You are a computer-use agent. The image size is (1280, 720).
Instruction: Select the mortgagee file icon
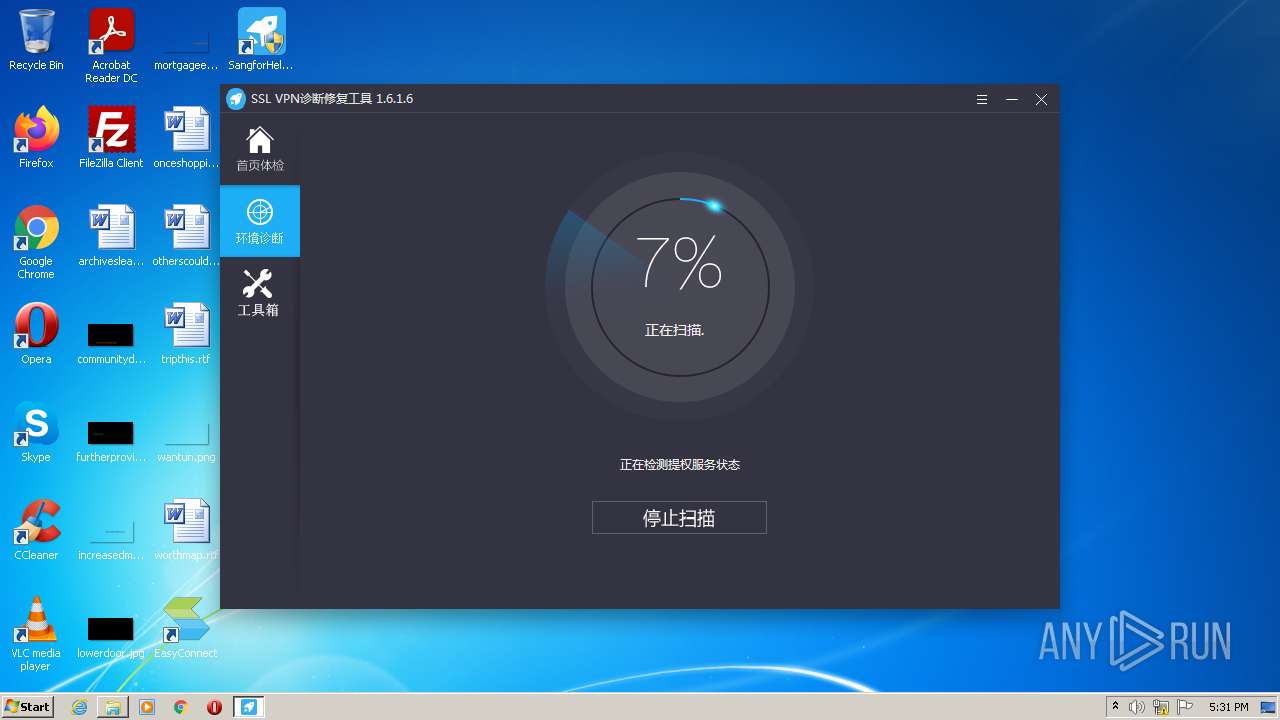point(186,50)
